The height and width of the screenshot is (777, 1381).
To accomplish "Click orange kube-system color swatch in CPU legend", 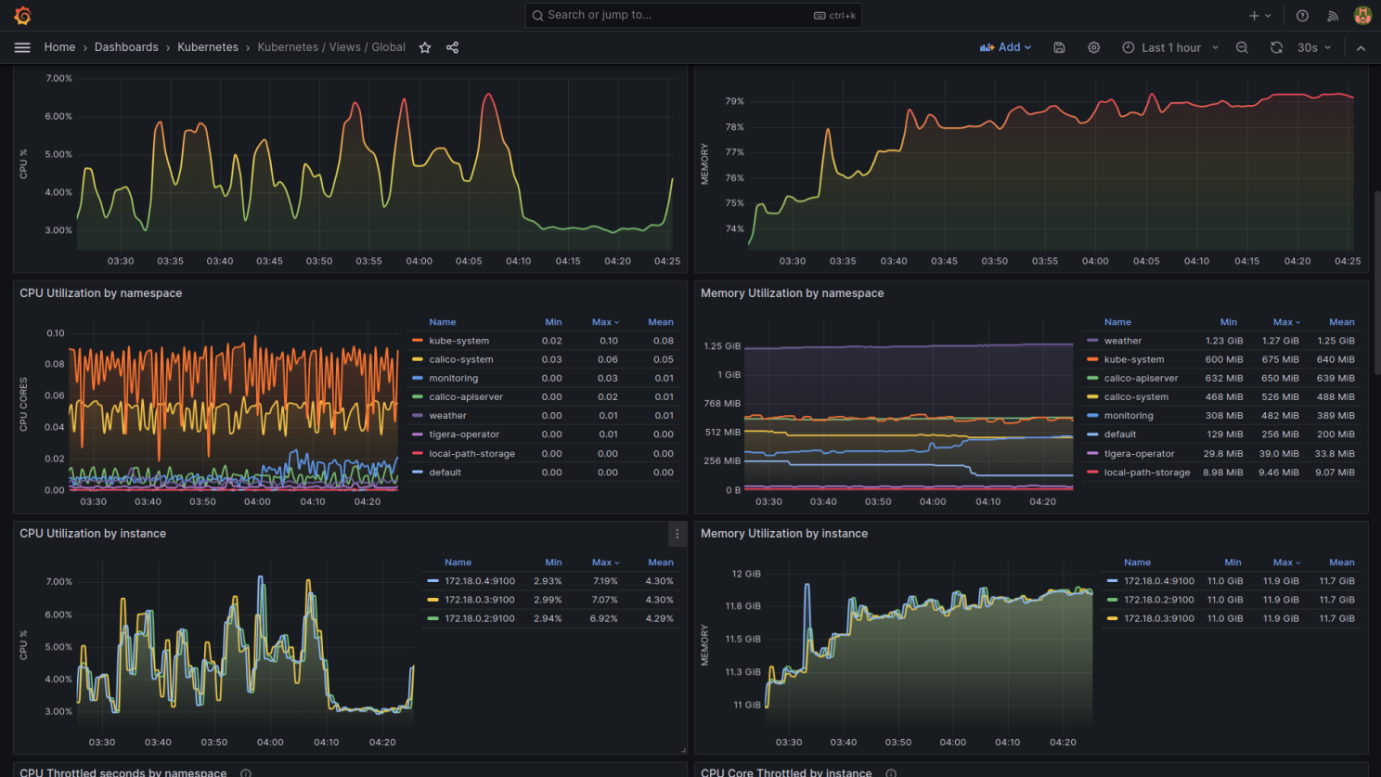I will pos(417,341).
